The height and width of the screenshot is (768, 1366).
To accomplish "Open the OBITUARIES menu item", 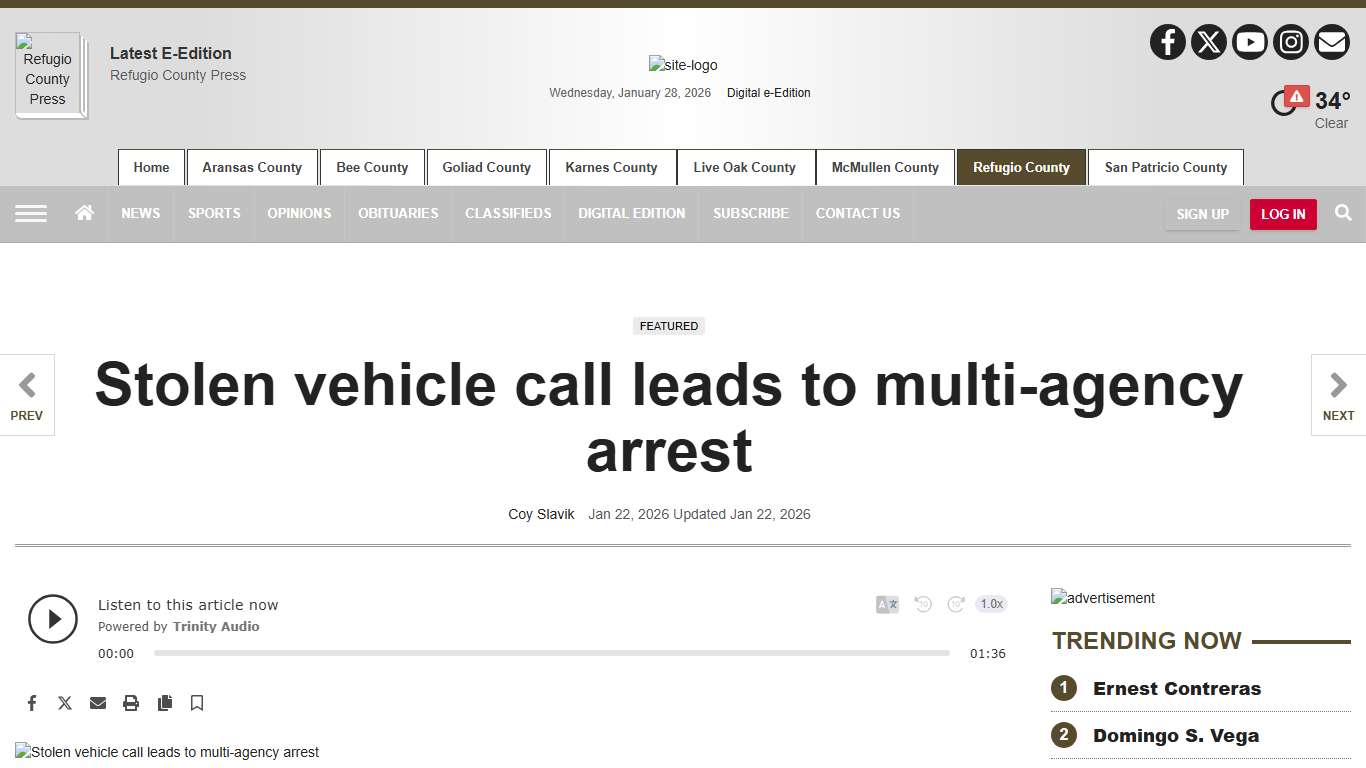I will click(398, 213).
